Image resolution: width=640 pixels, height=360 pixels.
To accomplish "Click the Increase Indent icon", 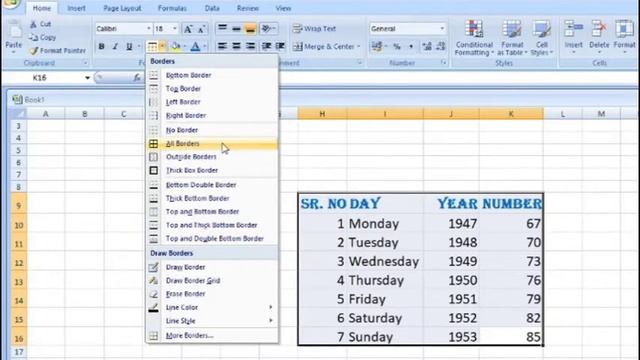I will coord(280,47).
